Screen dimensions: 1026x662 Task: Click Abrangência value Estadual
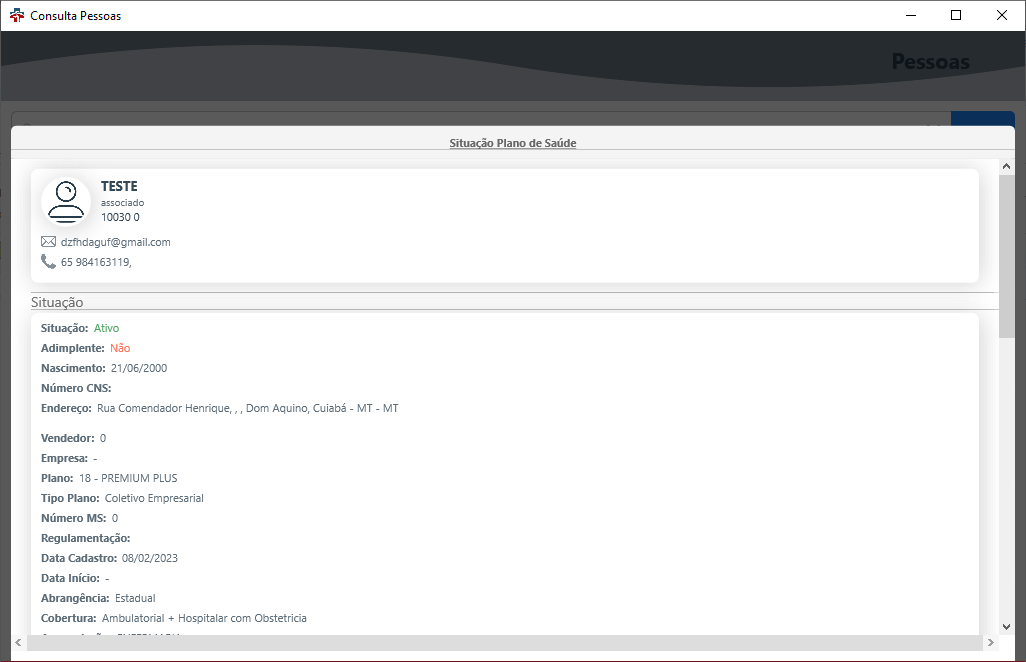pos(135,599)
